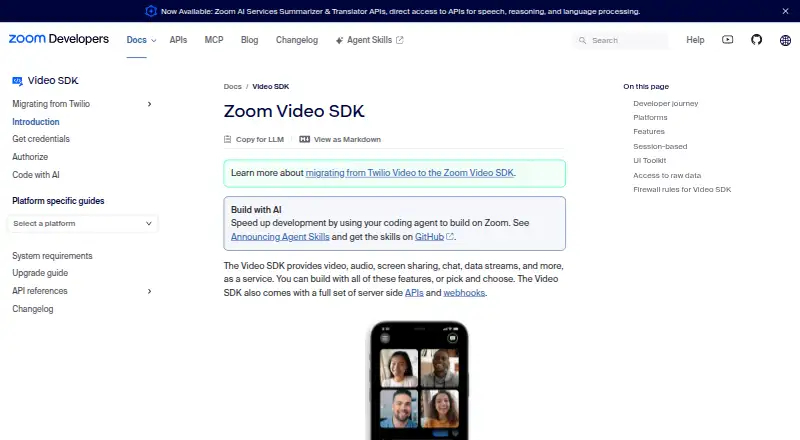The image size is (800, 440).
Task: Click the magnifier search icon
Action: pyautogui.click(x=582, y=40)
